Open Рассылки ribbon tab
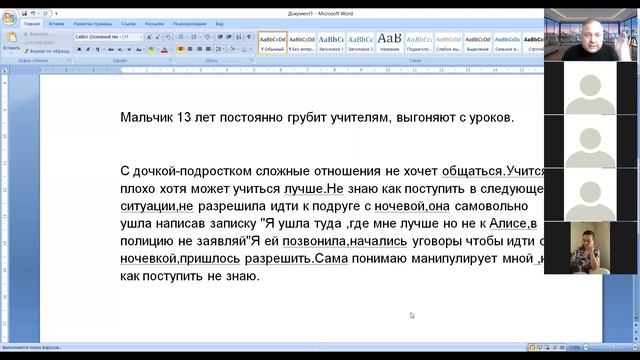Viewport: 640px width, 360px height. tap(154, 24)
